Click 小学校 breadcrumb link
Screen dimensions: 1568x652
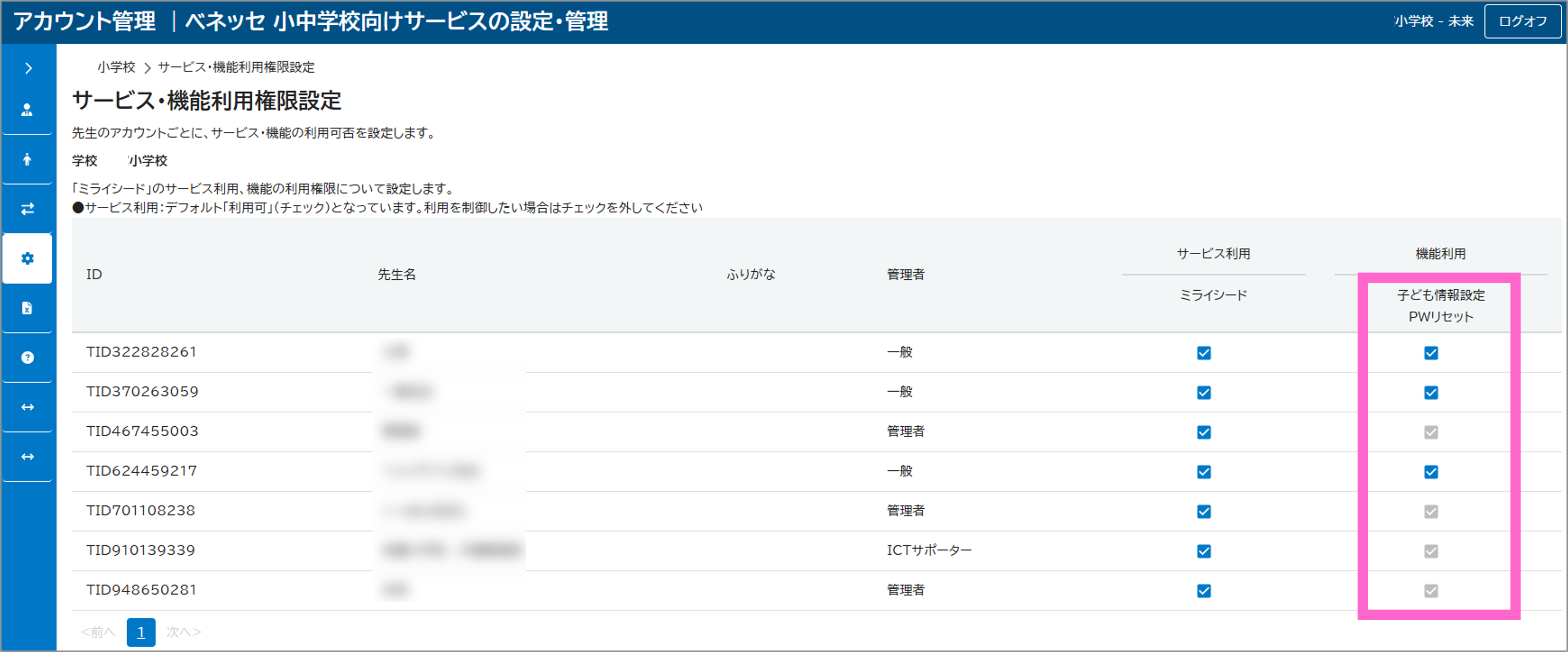pos(116,67)
